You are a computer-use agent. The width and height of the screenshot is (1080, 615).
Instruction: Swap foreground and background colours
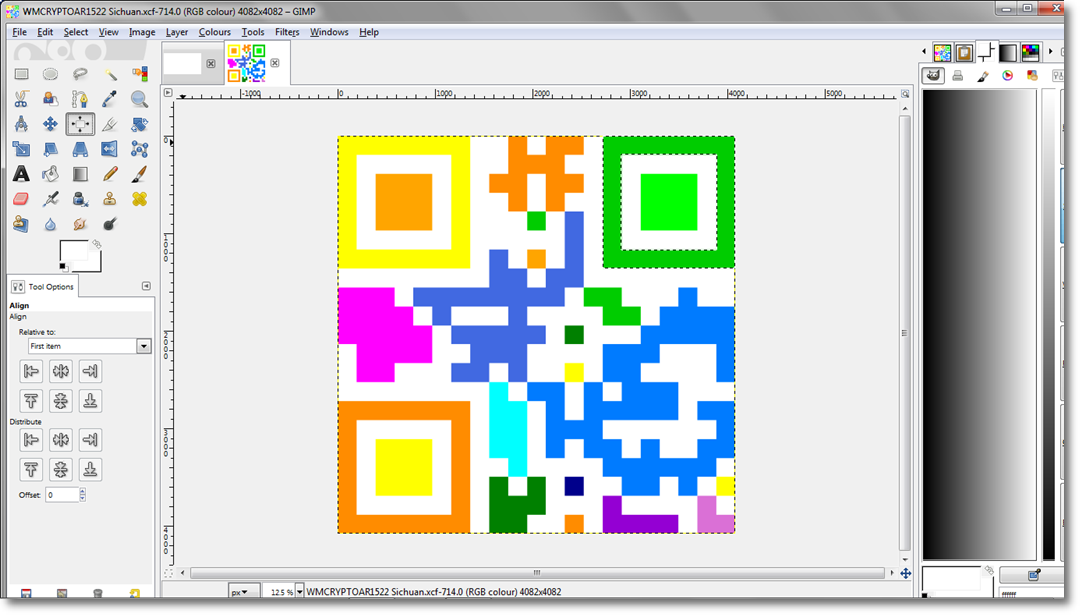pos(97,244)
